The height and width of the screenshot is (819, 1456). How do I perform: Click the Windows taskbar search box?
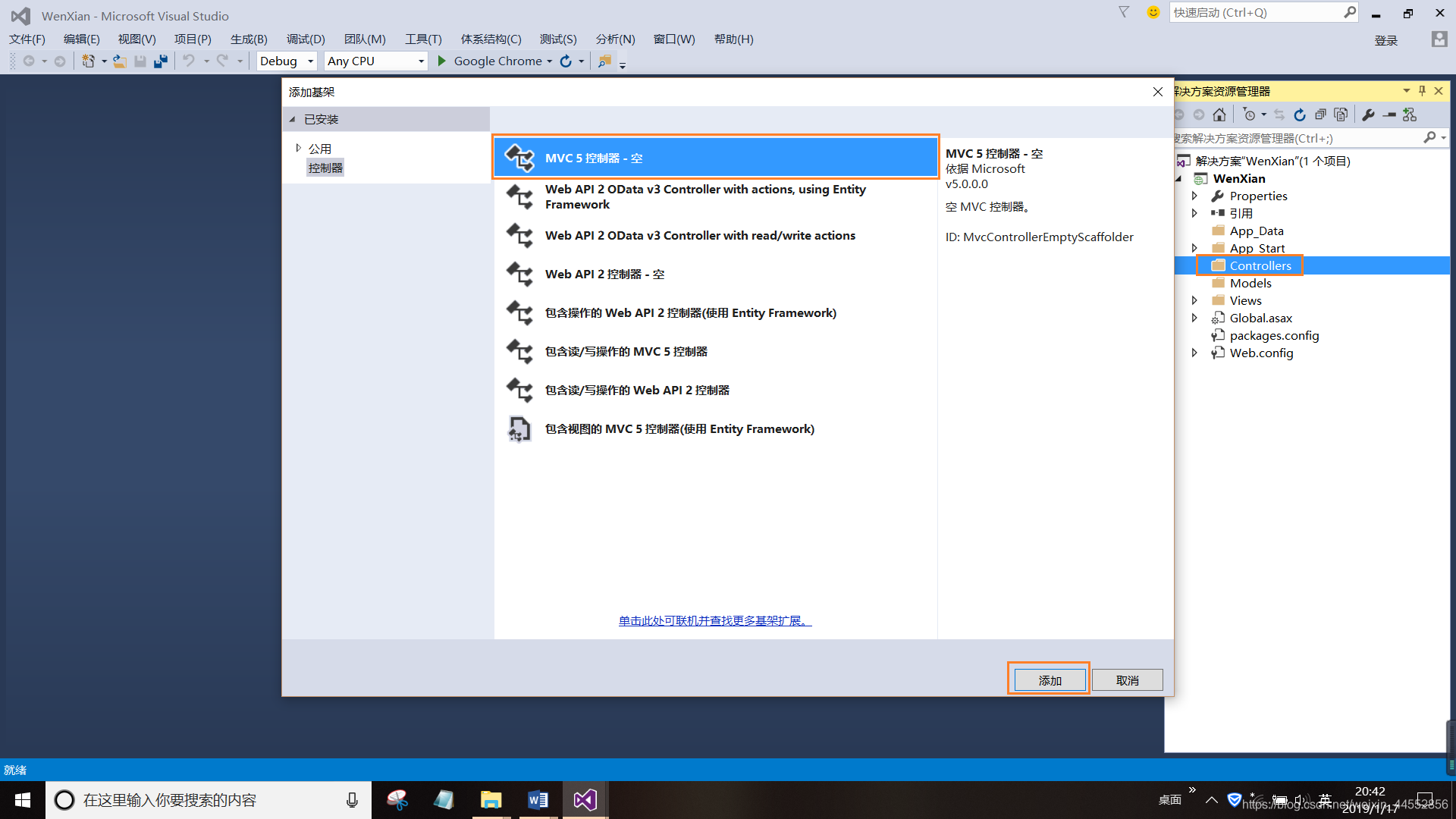point(209,800)
